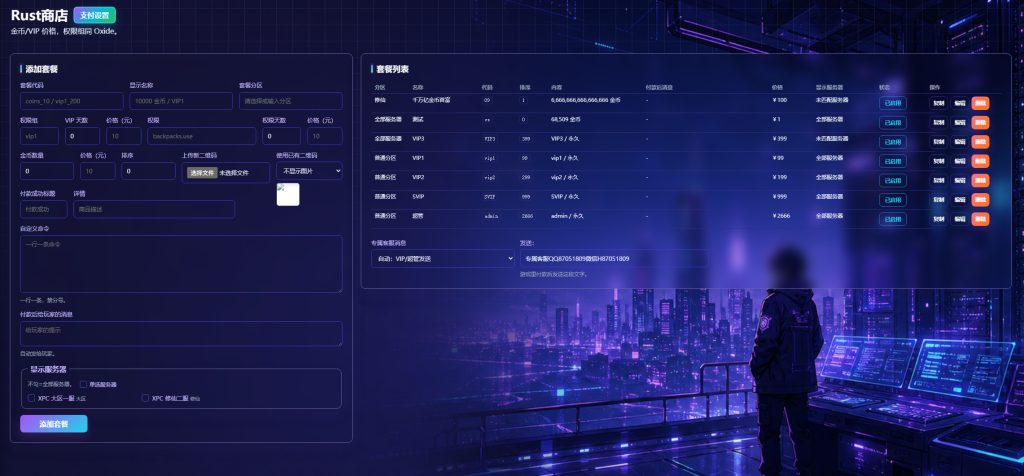1024x476 pixels.
Task: Delete the VIP3 package row
Action: coord(980,142)
